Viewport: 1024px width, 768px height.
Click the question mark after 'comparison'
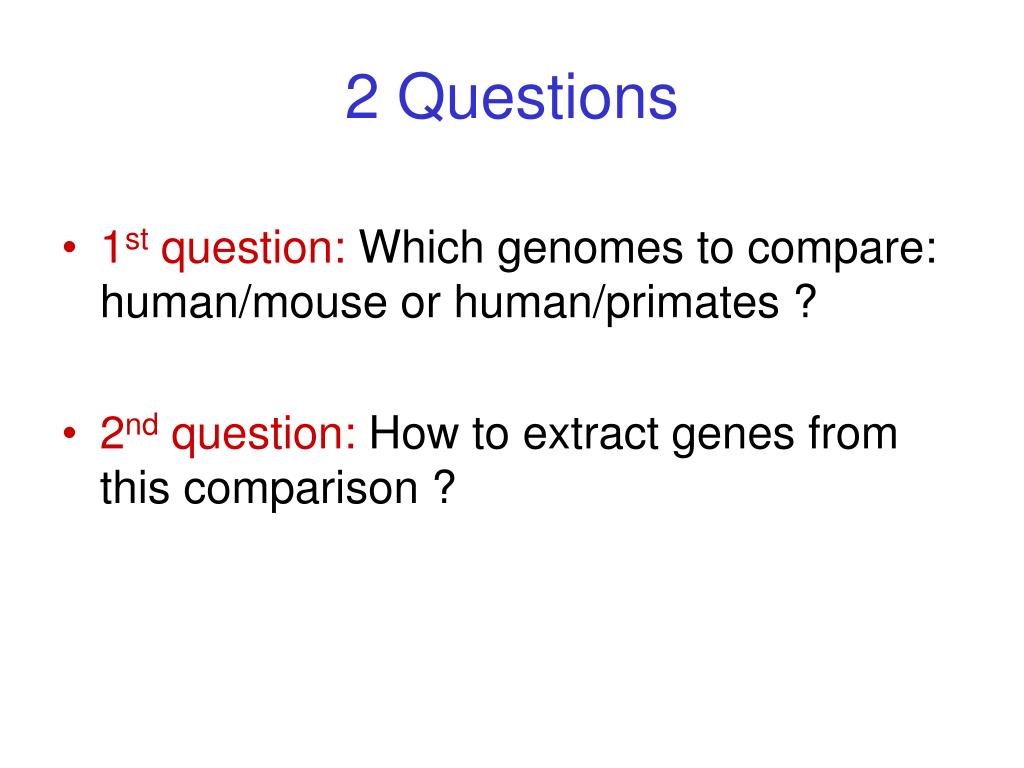444,487
